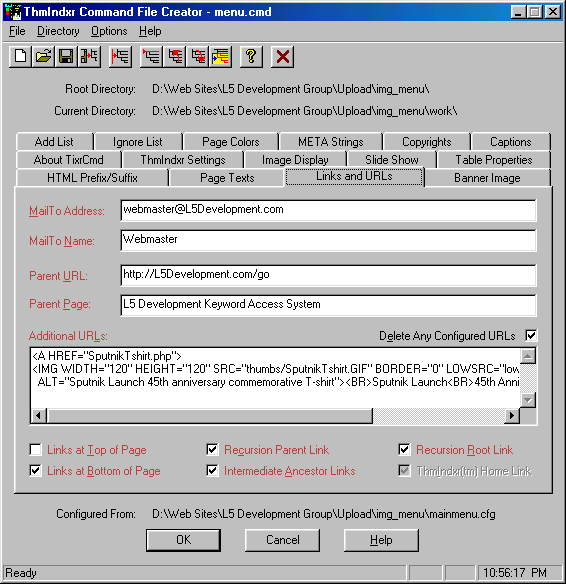This screenshot has width=566, height=584.
Task: Click the fourth toolbar icon beside Save
Action: click(89, 57)
